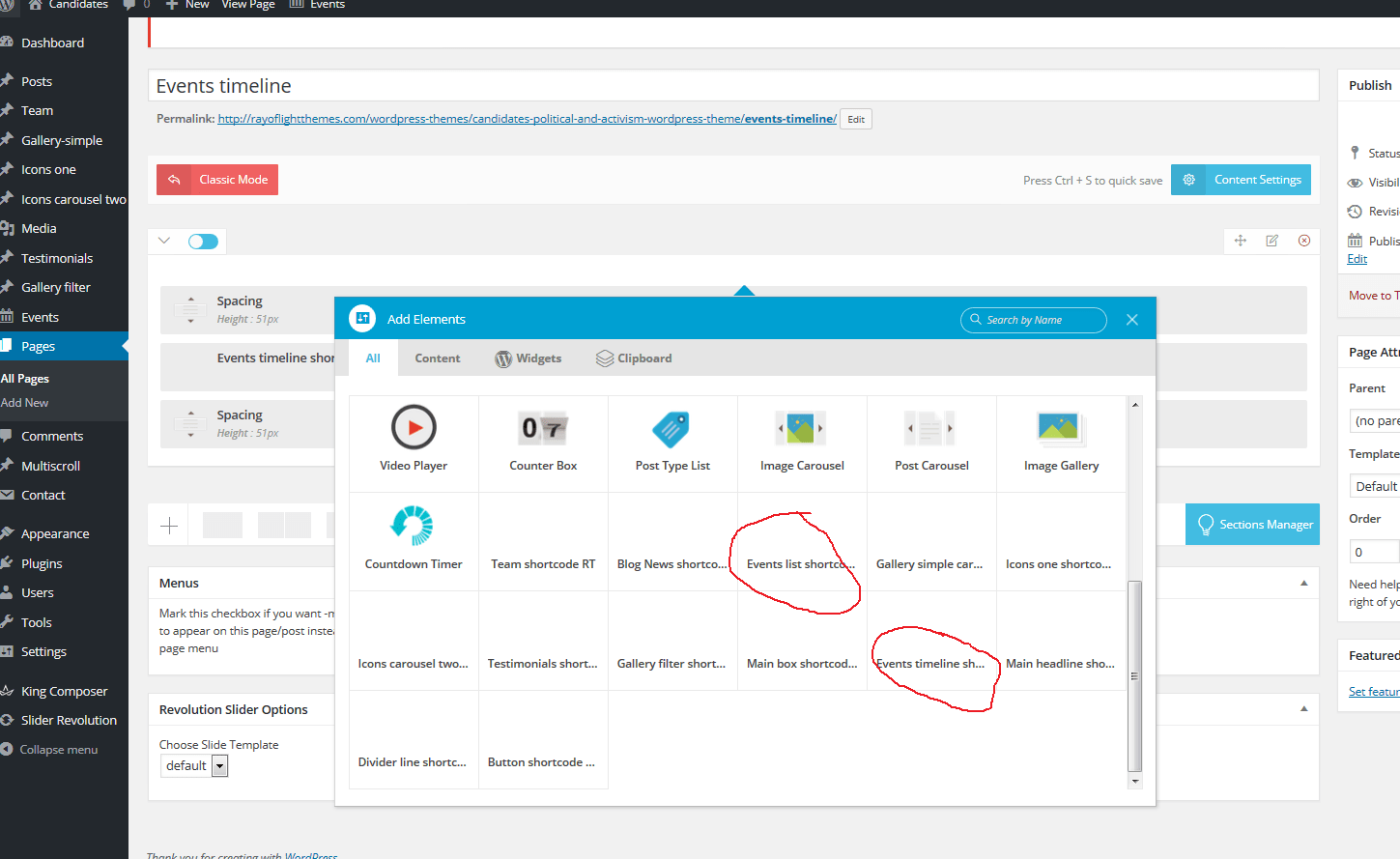Open Content Settings

(x=1241, y=180)
